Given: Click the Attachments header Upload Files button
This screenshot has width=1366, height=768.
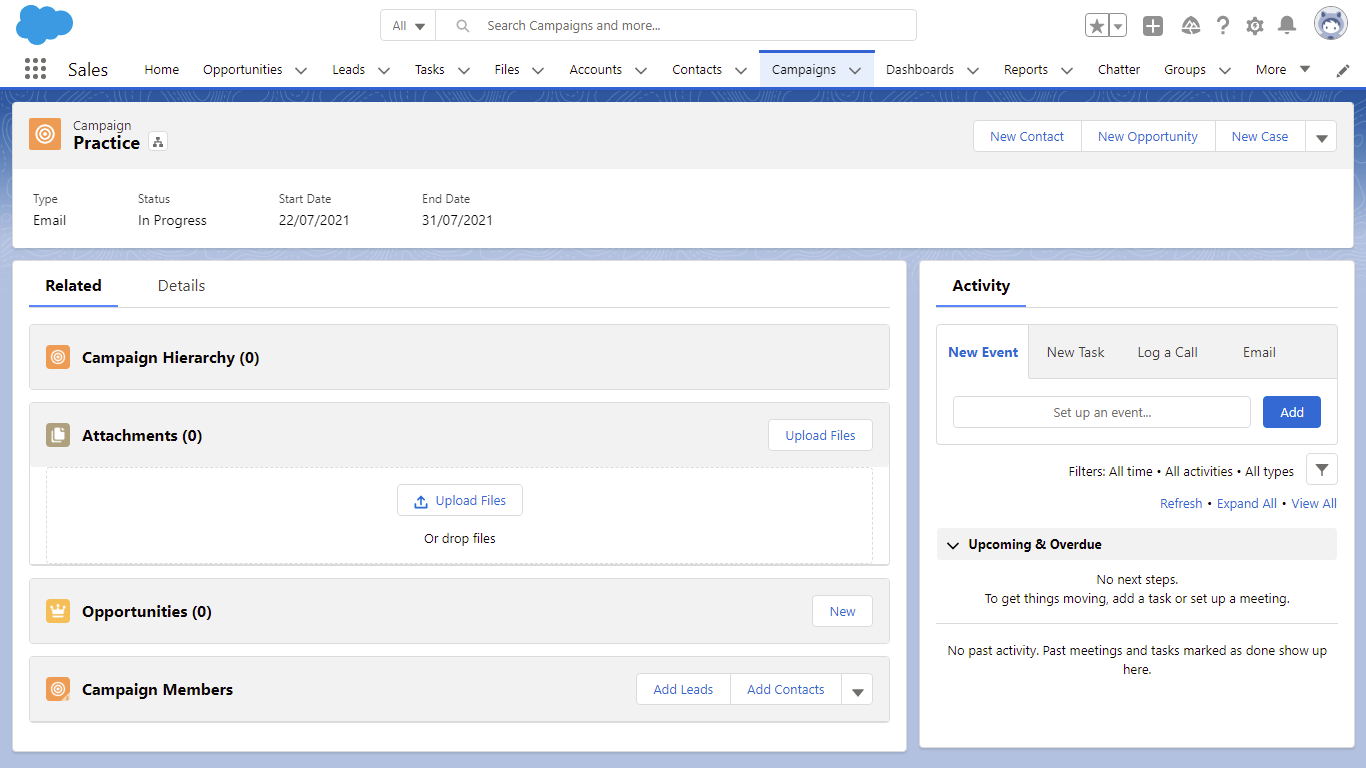Looking at the screenshot, I should pos(820,435).
